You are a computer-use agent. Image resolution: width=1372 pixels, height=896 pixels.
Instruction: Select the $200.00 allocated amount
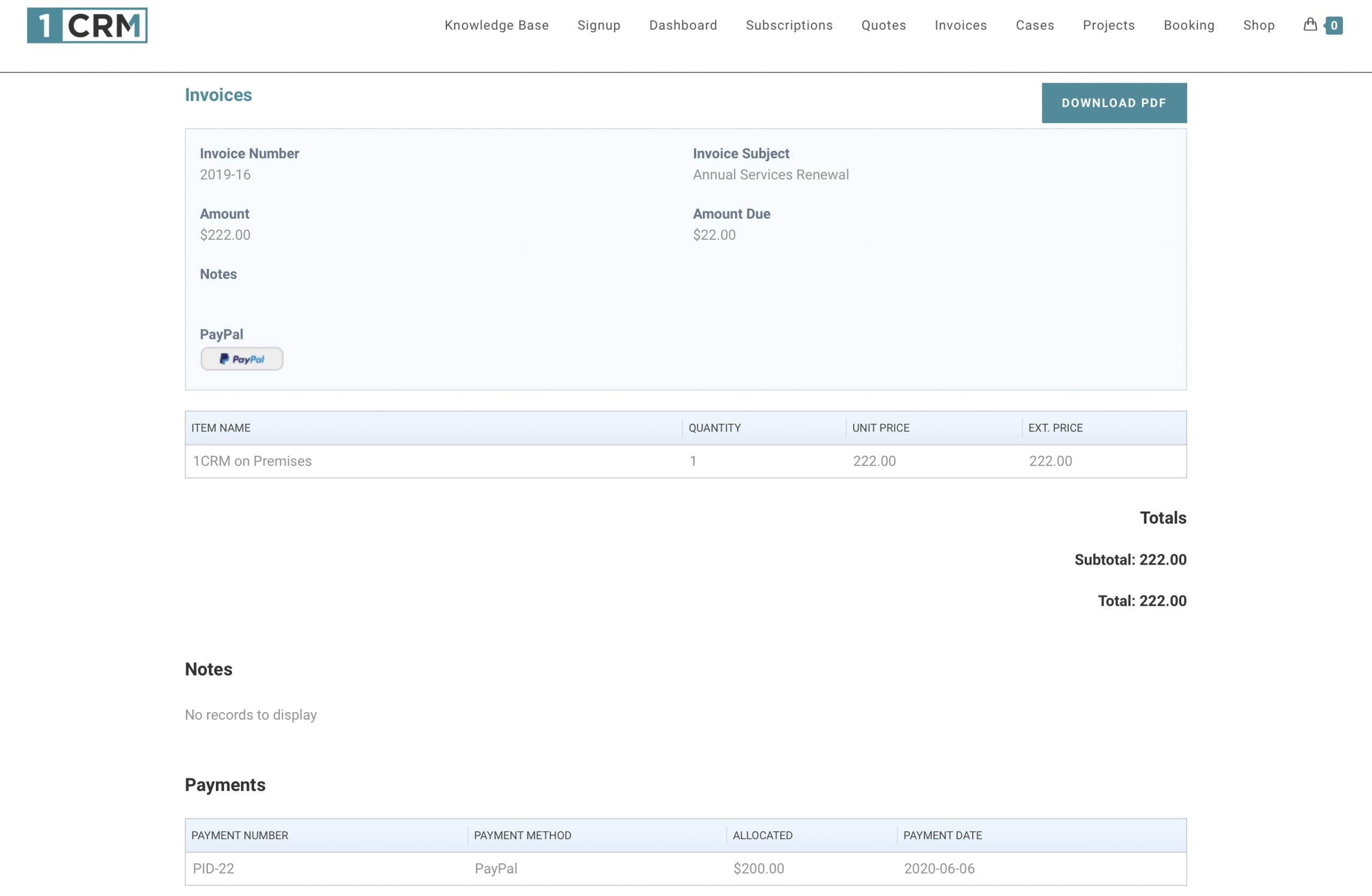pyautogui.click(x=759, y=868)
